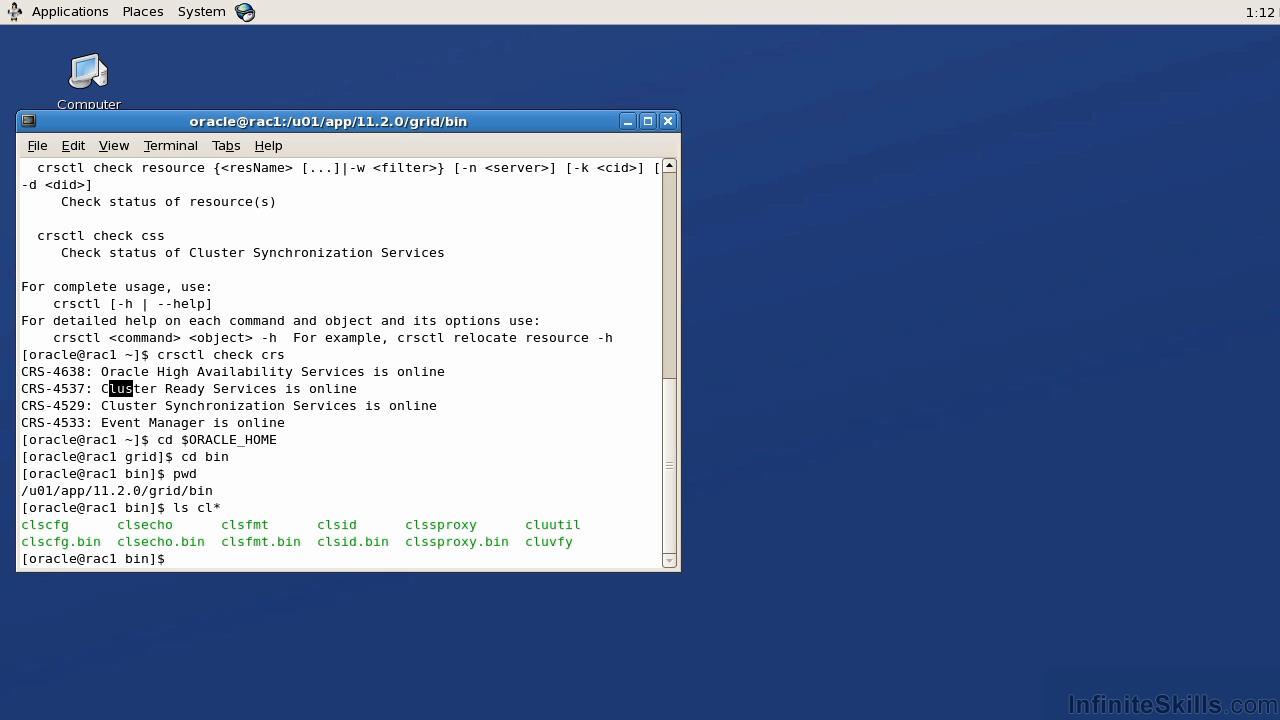The height and width of the screenshot is (720, 1280).
Task: Open the Tabs menu
Action: click(226, 146)
